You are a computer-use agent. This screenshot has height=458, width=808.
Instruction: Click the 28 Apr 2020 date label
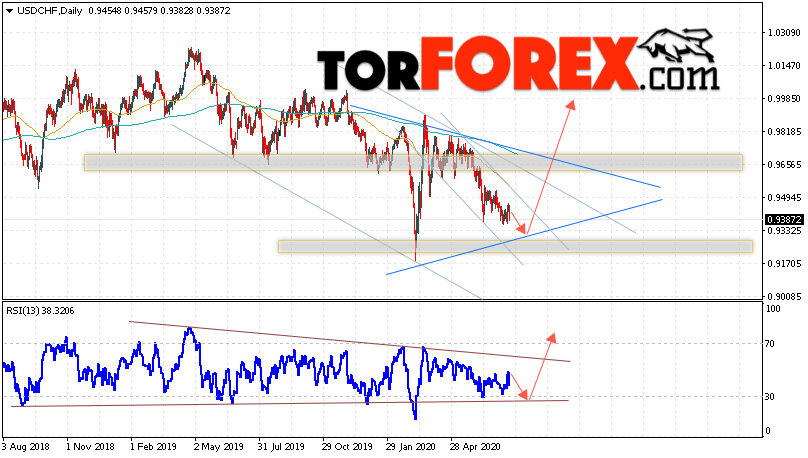click(475, 447)
